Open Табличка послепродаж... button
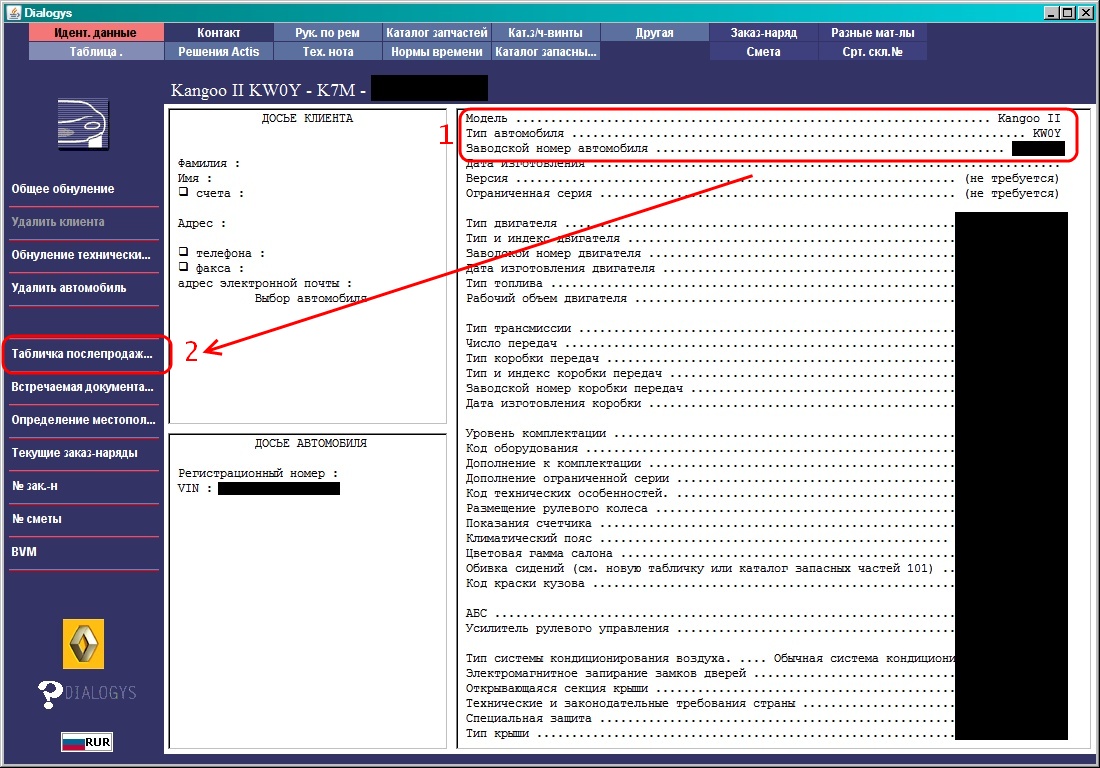 coord(83,353)
